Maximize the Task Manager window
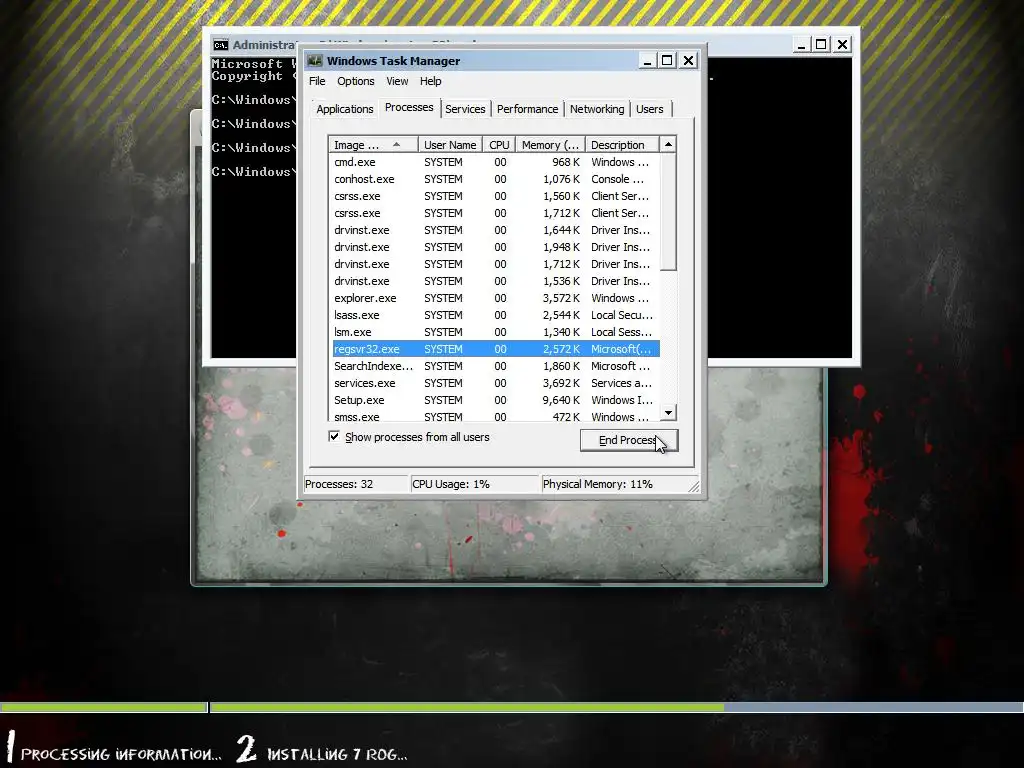The image size is (1024, 768). [667, 61]
